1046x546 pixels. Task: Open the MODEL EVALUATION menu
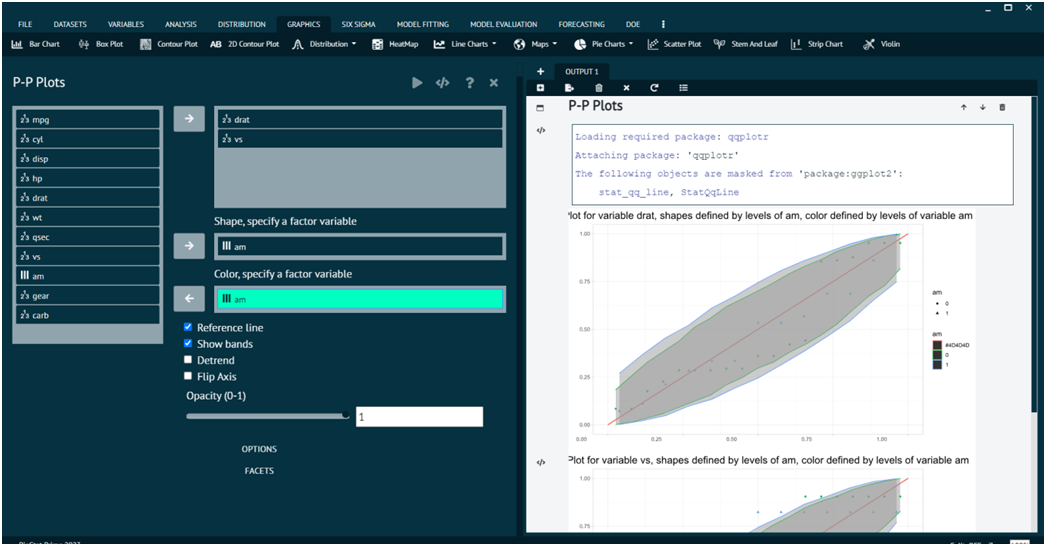coord(504,24)
